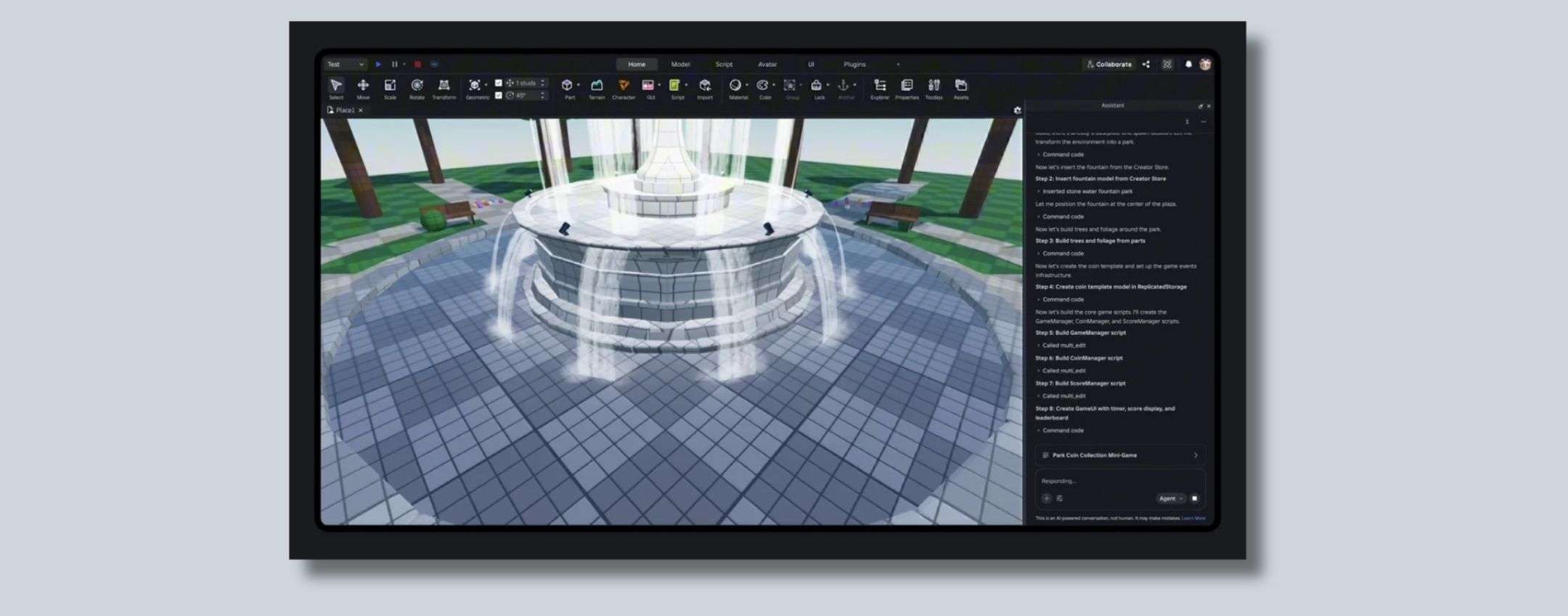
Task: Open viewport settings gear icon
Action: pyautogui.click(x=1017, y=110)
